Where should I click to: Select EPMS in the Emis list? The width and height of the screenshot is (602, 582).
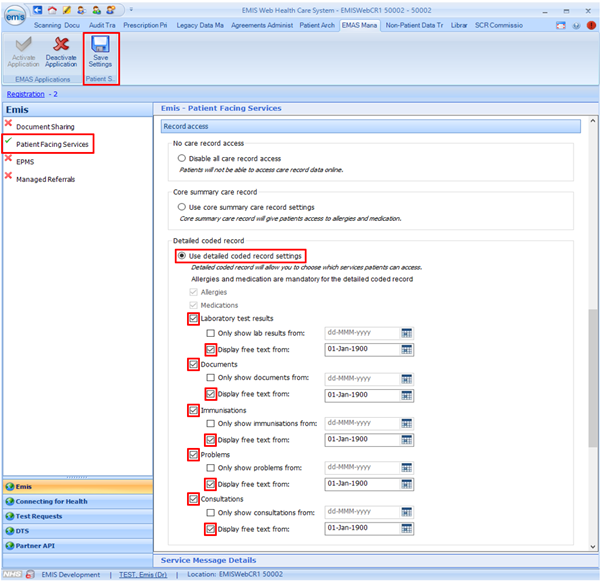[25, 162]
